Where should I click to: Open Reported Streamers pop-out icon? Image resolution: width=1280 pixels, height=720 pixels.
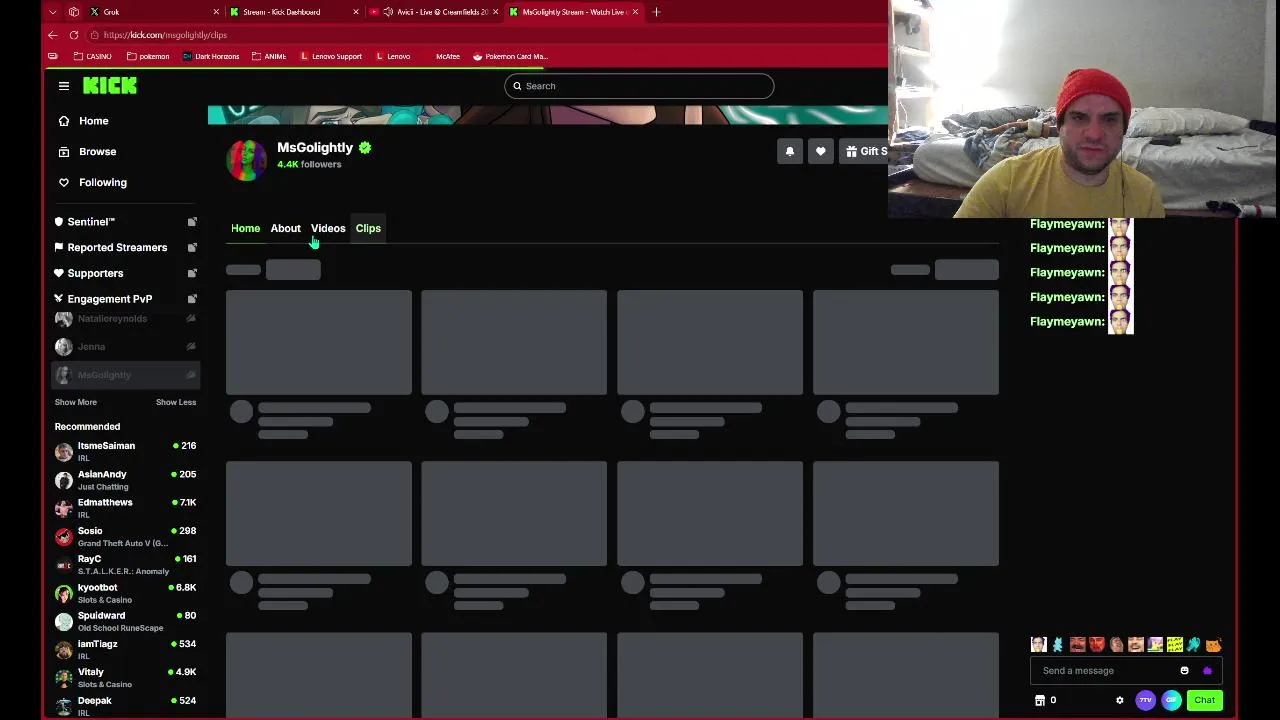[x=192, y=247]
